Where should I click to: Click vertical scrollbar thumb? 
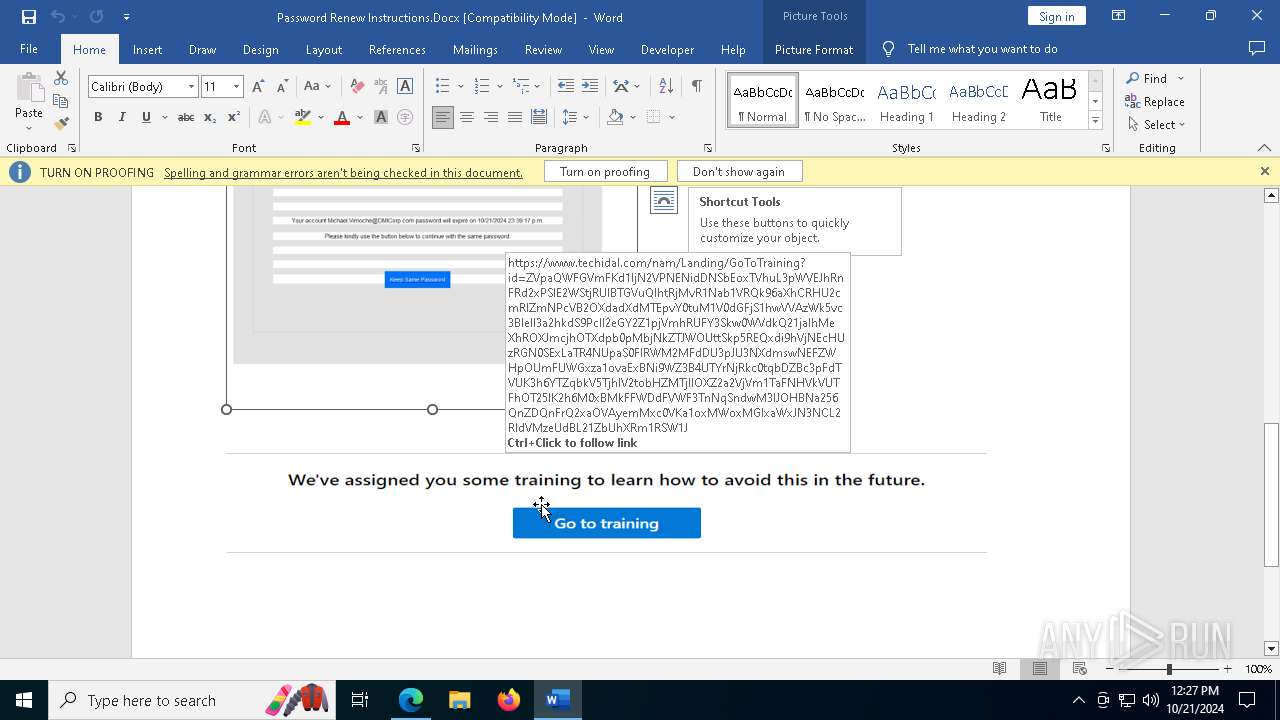click(1271, 495)
